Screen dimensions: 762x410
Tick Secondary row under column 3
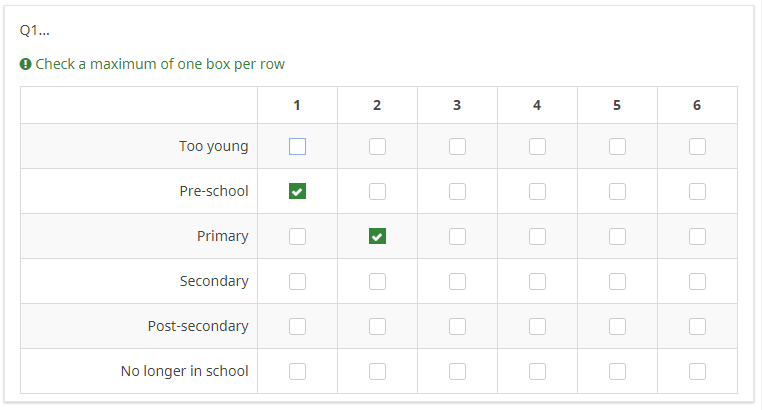[x=457, y=282]
